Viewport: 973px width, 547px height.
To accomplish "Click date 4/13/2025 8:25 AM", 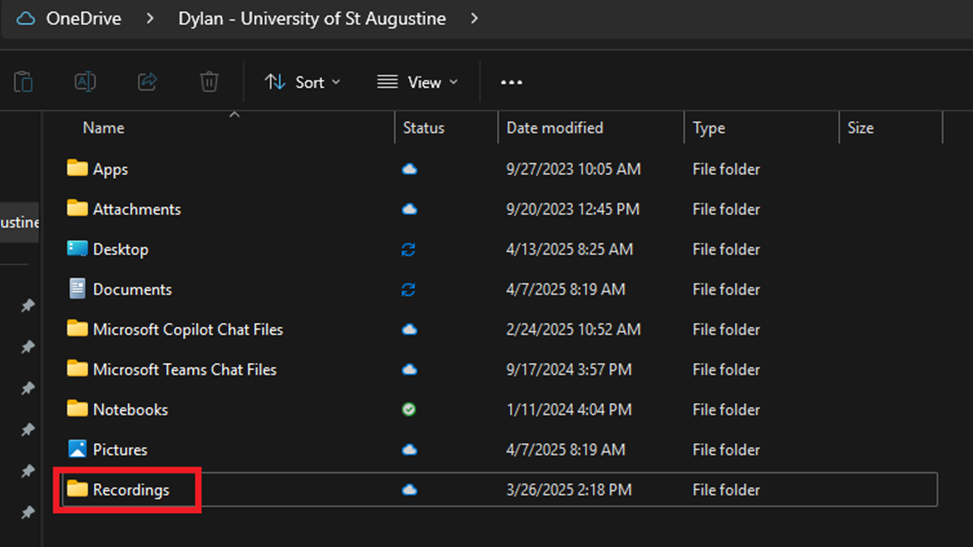I will (570, 249).
